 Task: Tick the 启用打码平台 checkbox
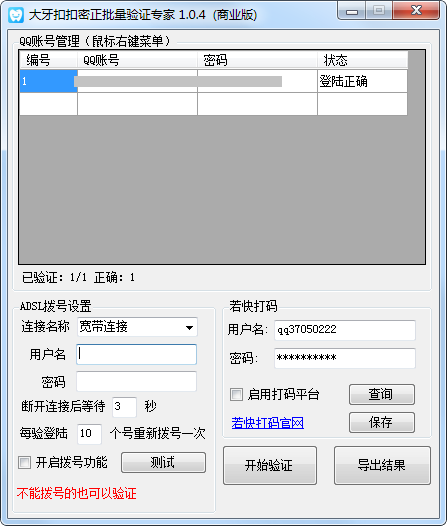[236, 394]
